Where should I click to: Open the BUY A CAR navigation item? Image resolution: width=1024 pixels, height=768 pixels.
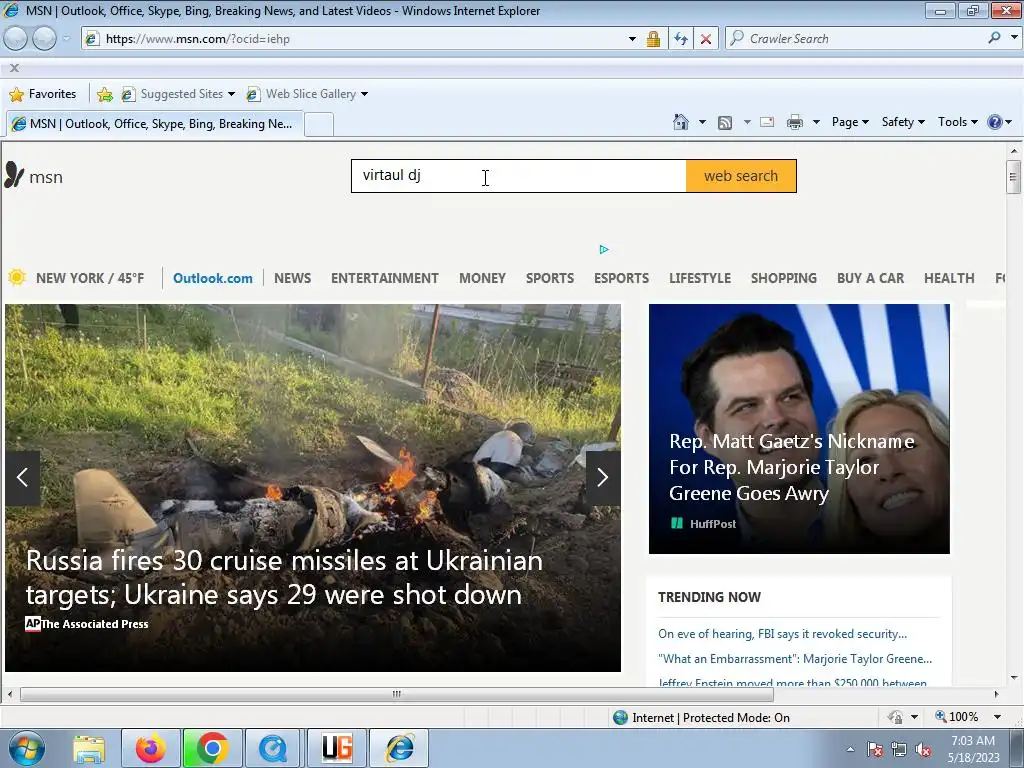point(871,278)
